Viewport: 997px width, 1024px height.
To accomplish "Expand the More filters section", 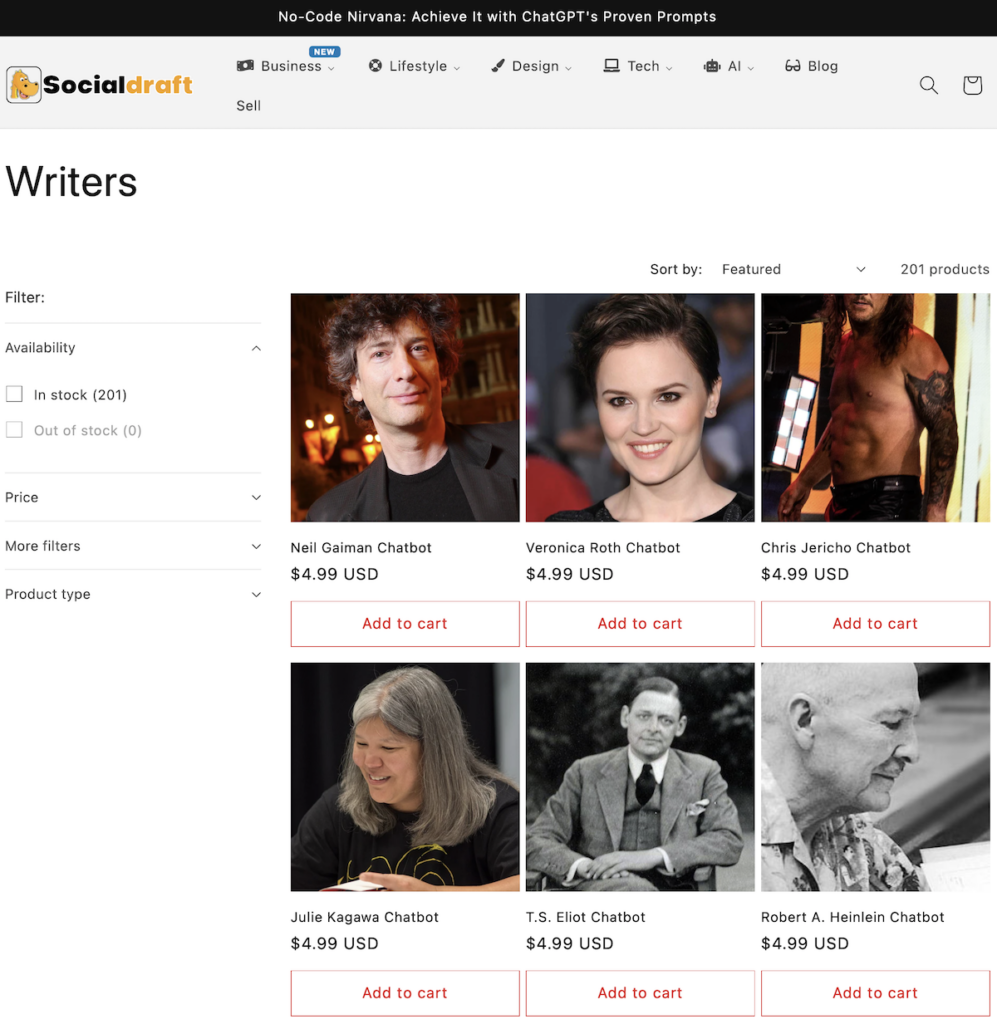I will pyautogui.click(x=133, y=545).
